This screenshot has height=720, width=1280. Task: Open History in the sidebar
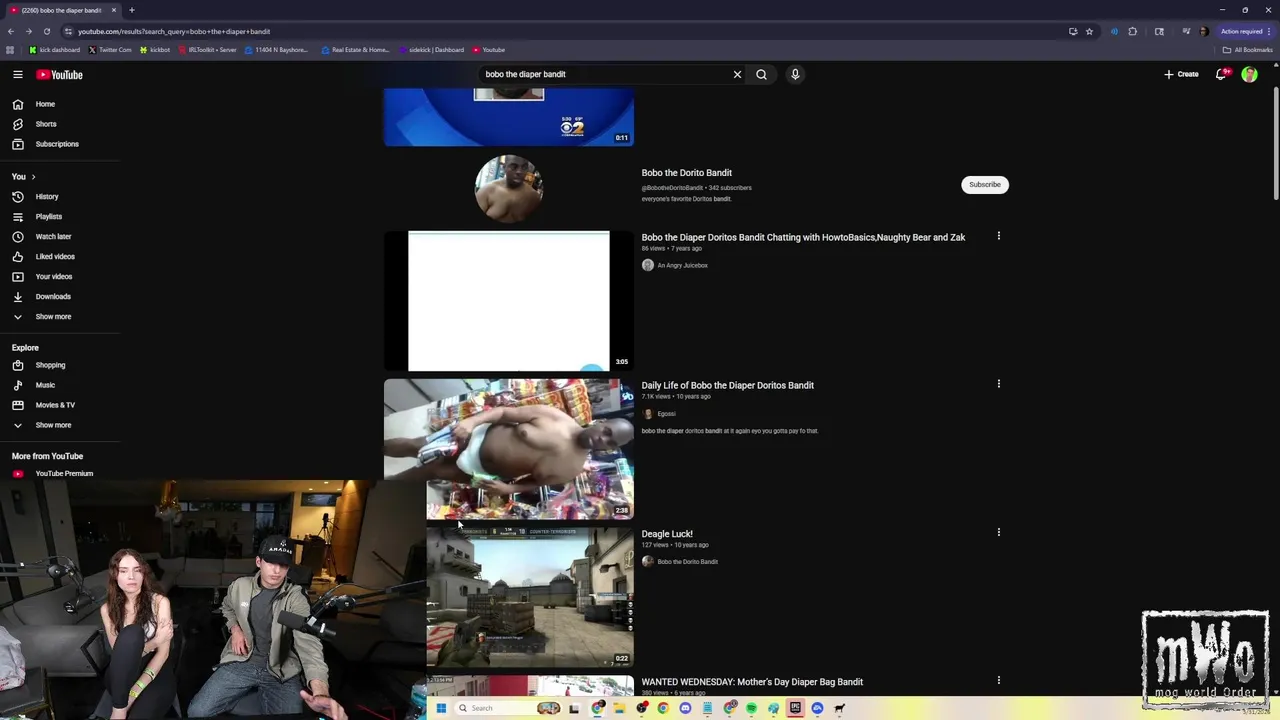pyautogui.click(x=47, y=197)
